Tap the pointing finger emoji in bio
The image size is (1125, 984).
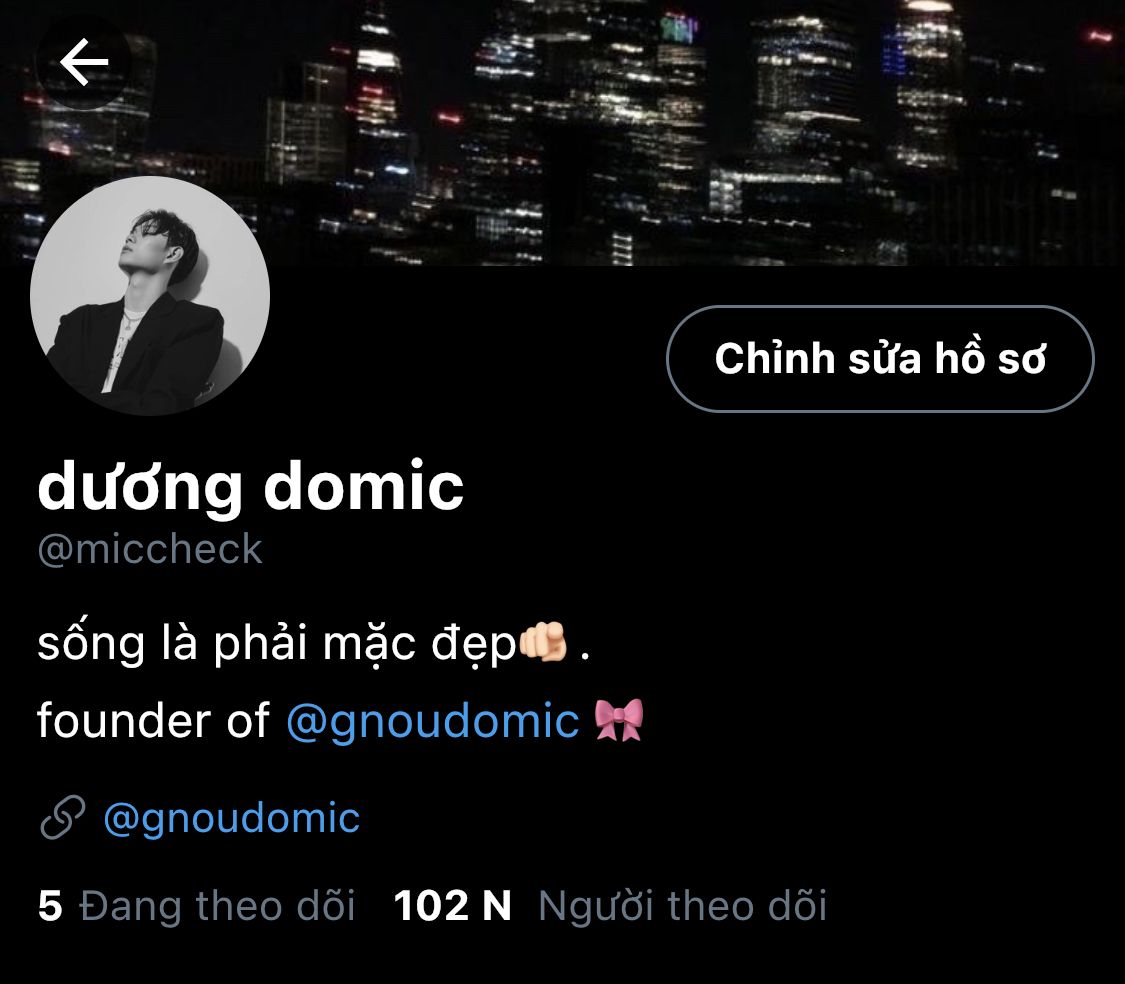coord(543,642)
